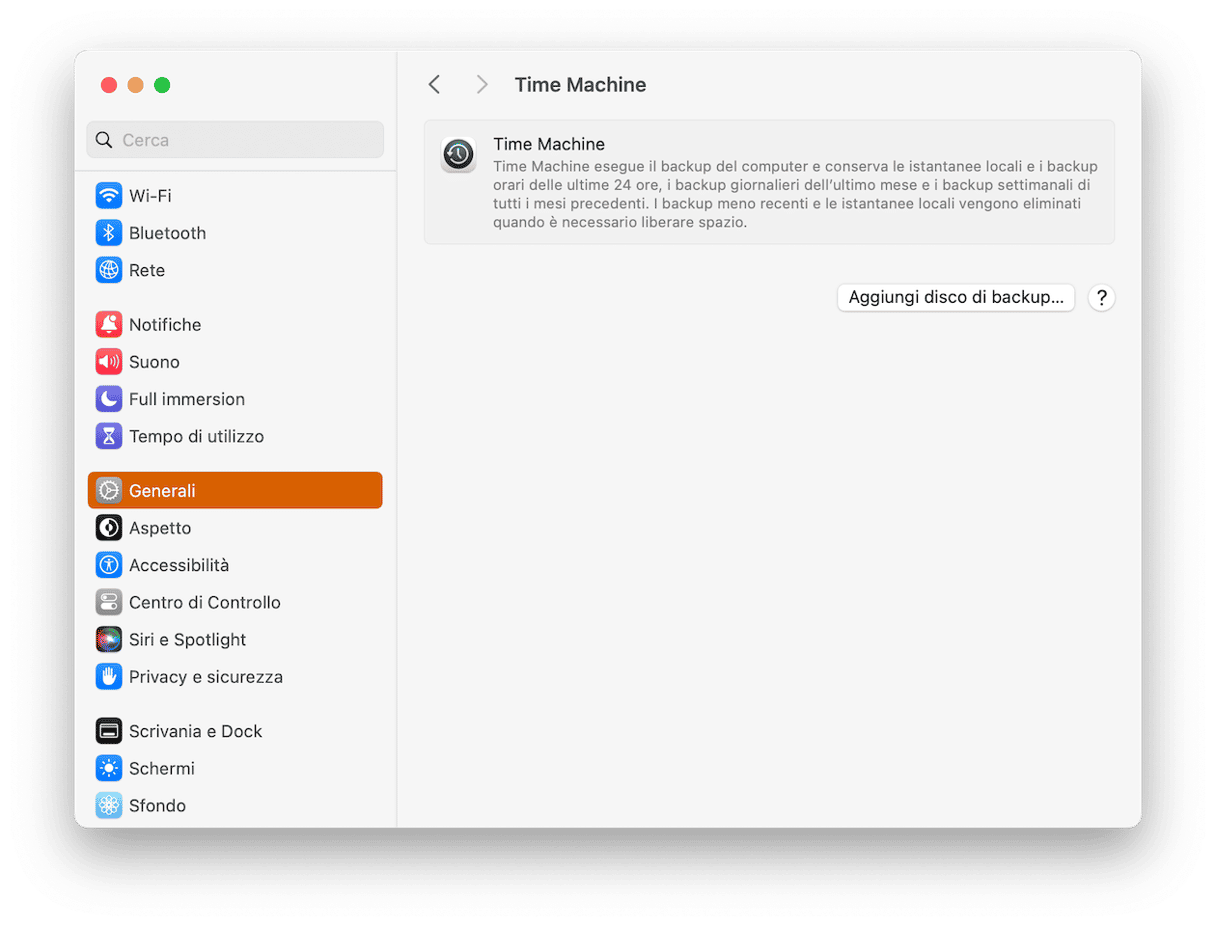Select Generali in the sidebar
Image resolution: width=1216 pixels, height=926 pixels.
[x=235, y=491]
